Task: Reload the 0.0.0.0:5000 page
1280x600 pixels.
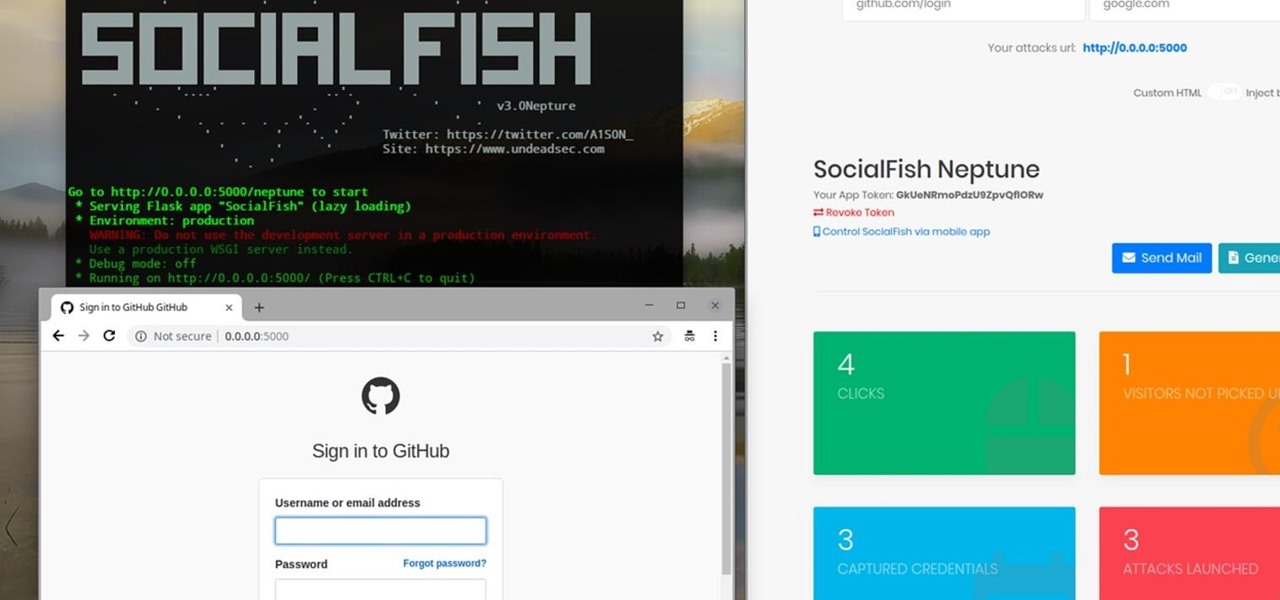Action: click(109, 336)
